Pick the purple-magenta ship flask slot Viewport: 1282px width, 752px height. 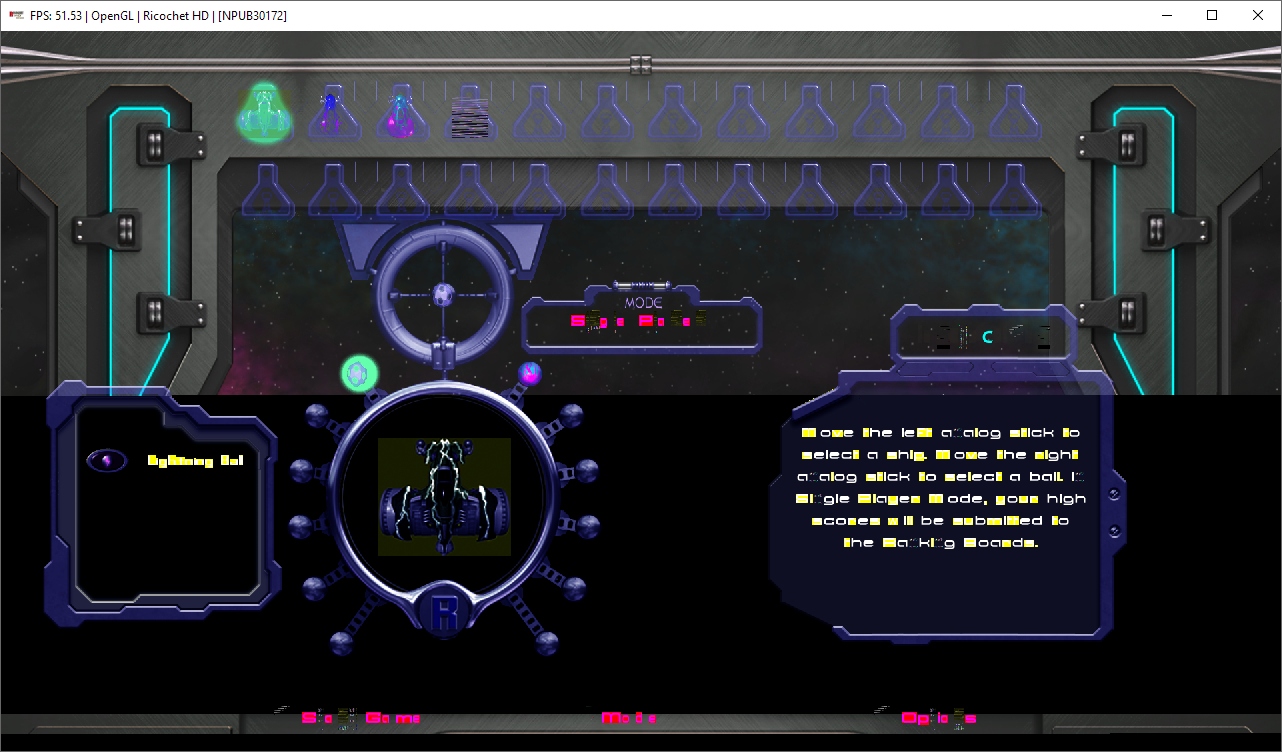click(401, 113)
